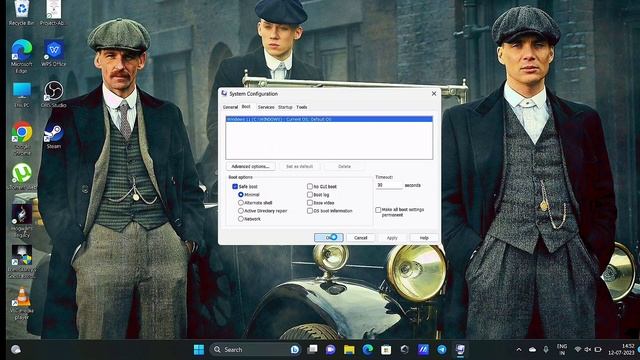Open the weather widget on taskbar
Image resolution: width=640 pixels, height=360 pixels.
coord(16,349)
